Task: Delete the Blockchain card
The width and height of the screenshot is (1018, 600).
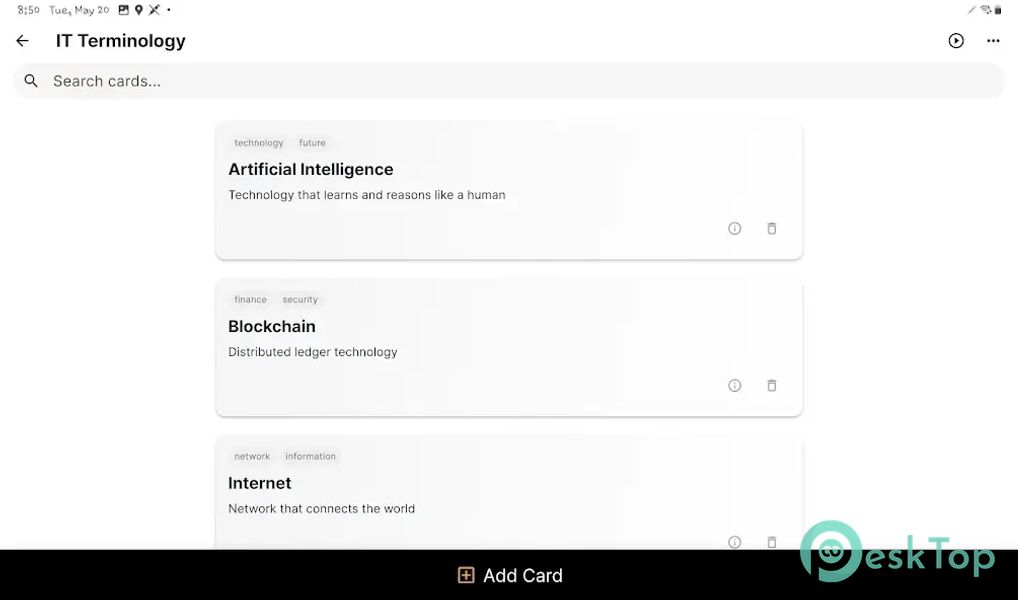Action: [771, 386]
